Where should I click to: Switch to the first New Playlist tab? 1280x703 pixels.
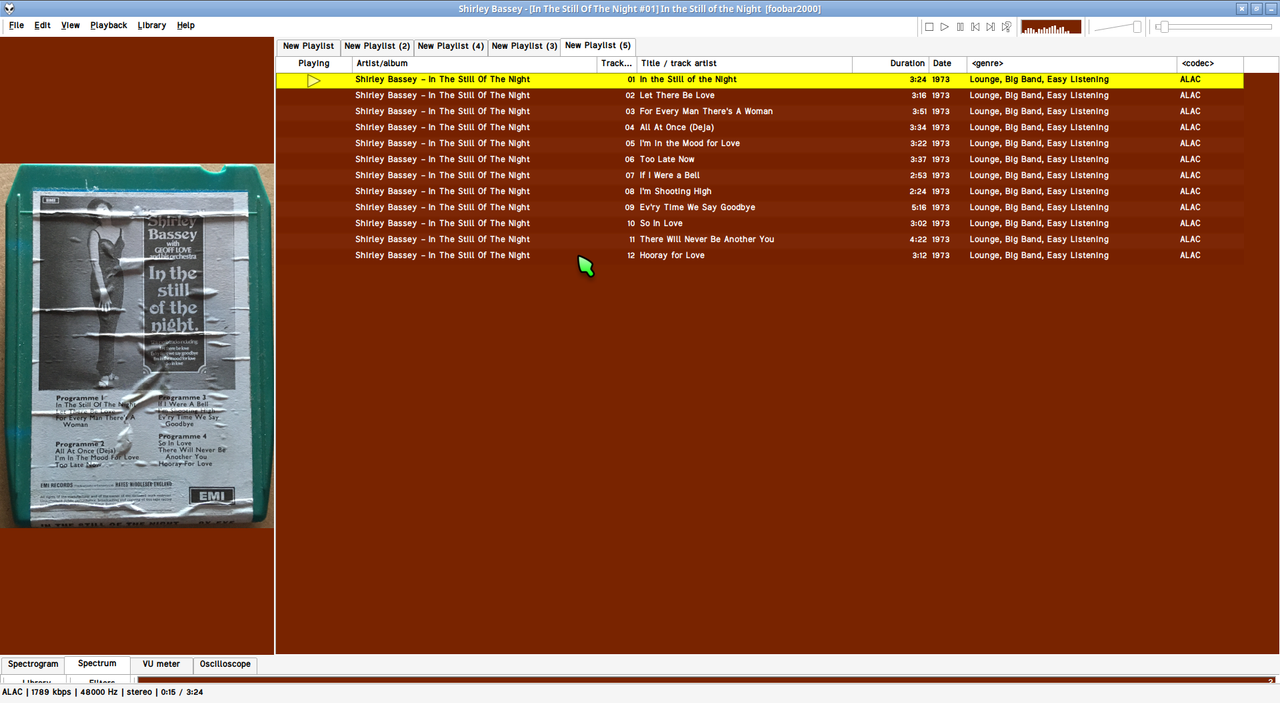click(308, 46)
